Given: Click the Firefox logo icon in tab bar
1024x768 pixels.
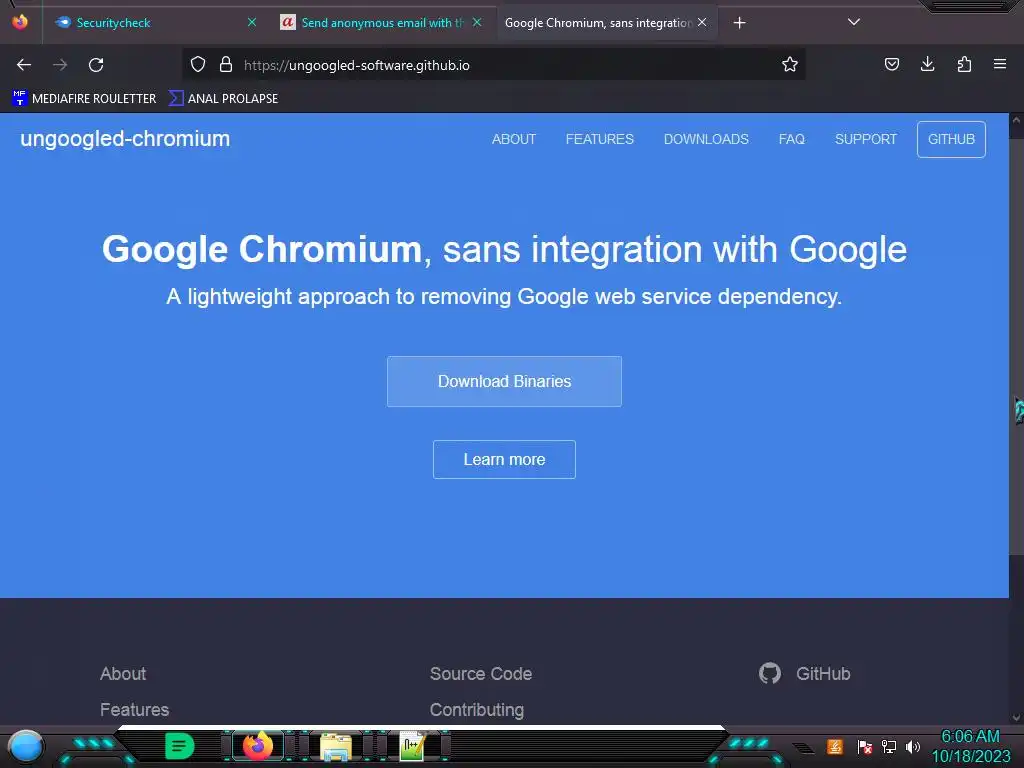Looking at the screenshot, I should click(20, 22).
